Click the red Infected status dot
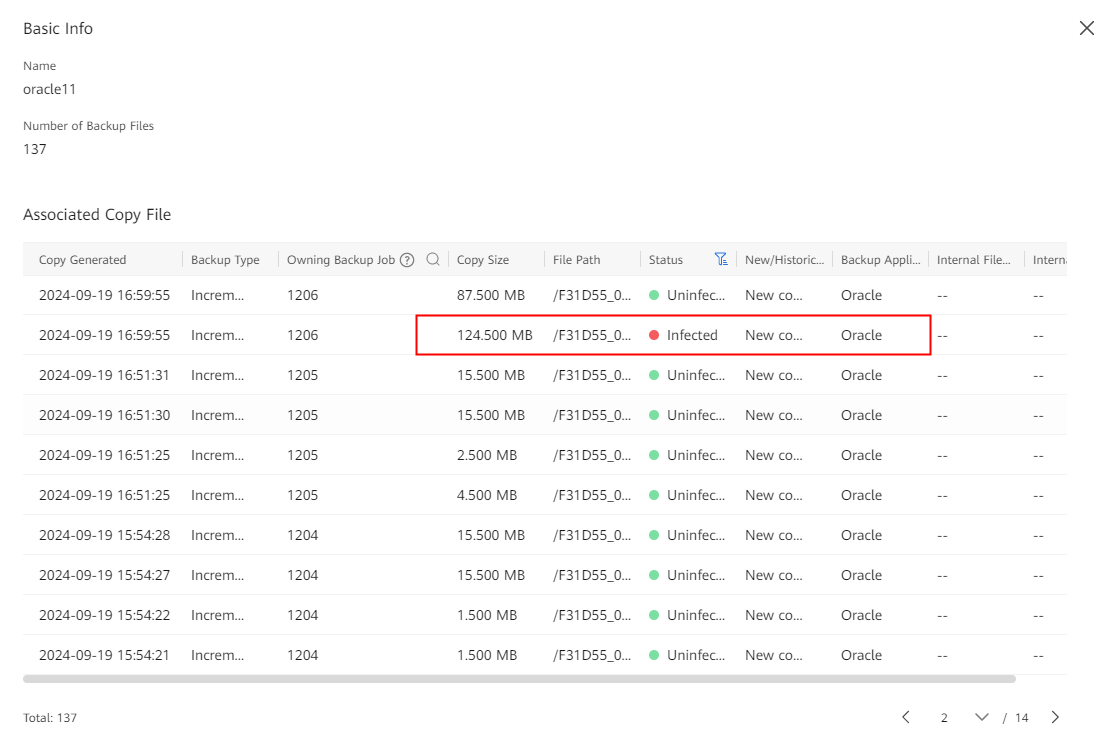Screen dimensions: 1117x739 (654, 335)
